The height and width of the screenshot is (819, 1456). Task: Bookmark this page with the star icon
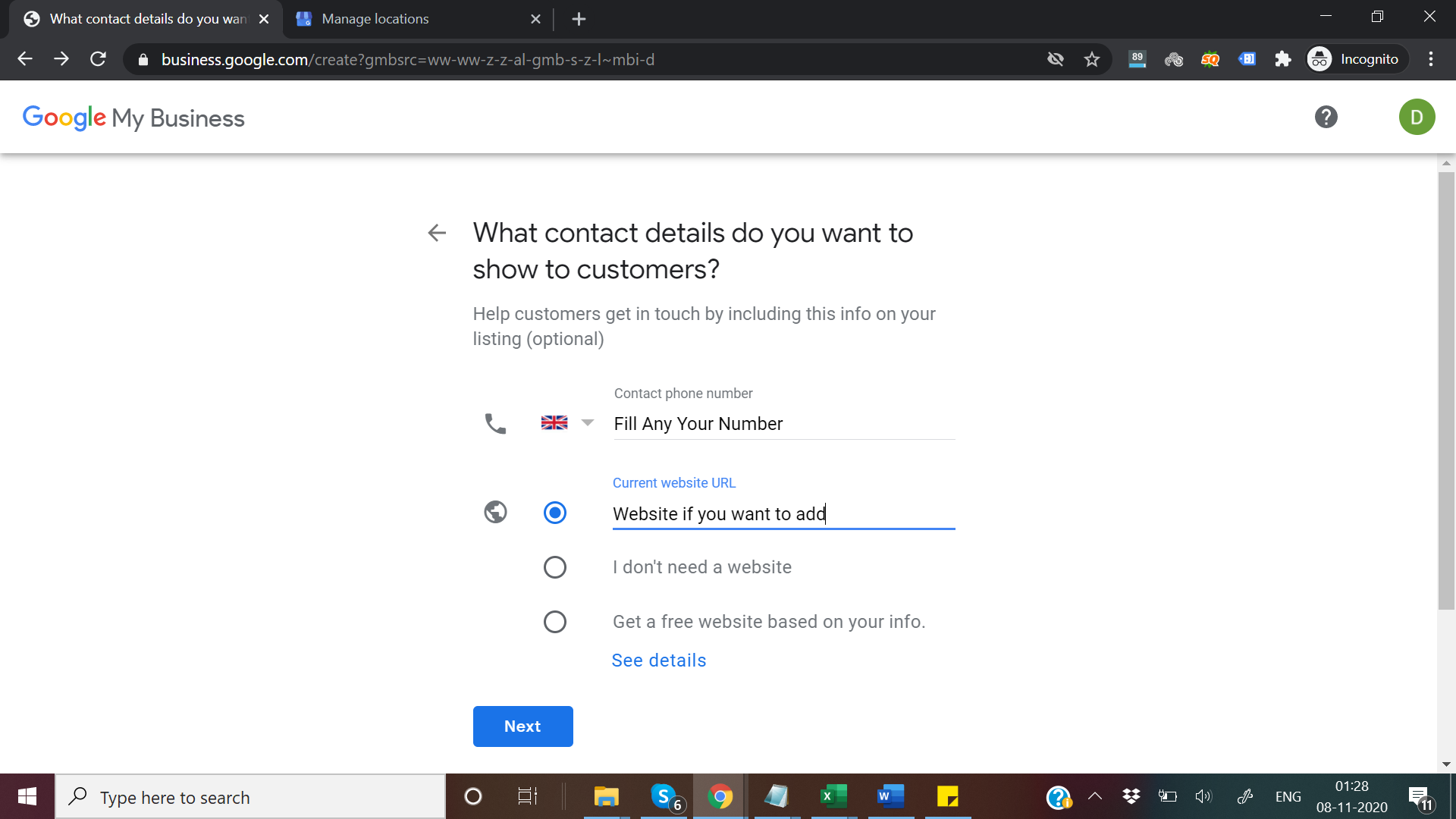[1092, 59]
